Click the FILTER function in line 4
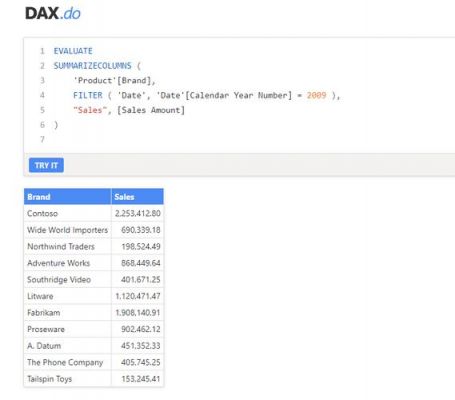Image resolution: width=455 pixels, height=400 pixels. click(88, 95)
